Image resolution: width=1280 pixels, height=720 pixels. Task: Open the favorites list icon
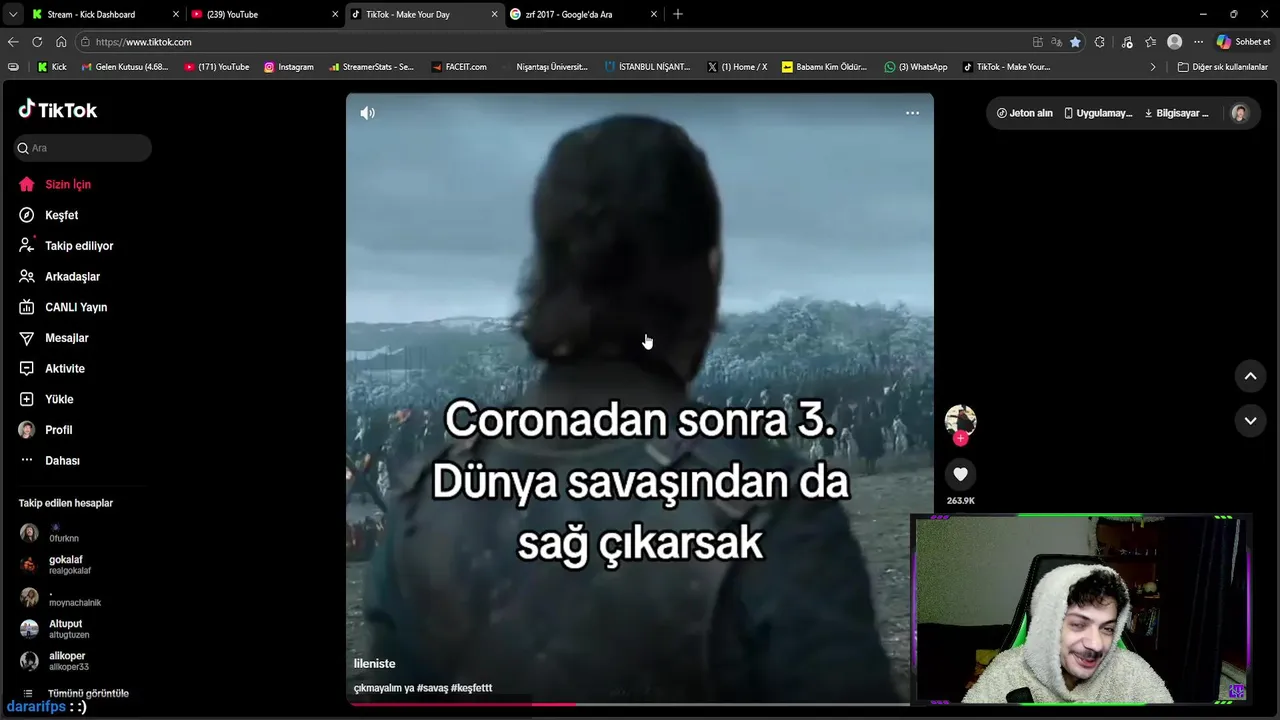tap(1150, 42)
